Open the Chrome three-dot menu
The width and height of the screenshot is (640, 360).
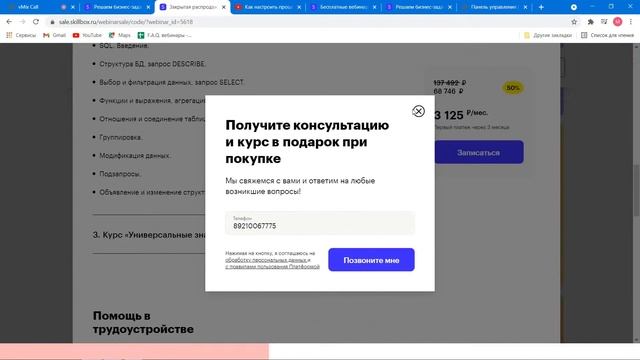(631, 22)
